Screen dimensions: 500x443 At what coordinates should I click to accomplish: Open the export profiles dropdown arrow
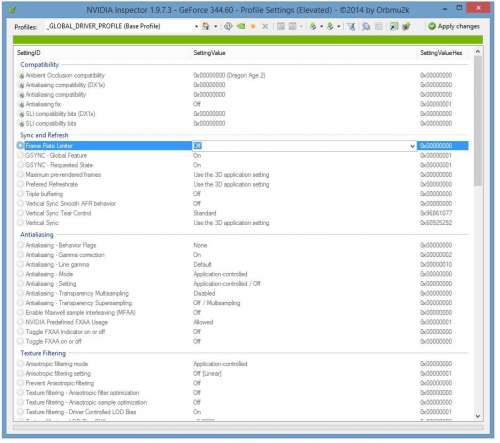point(322,26)
